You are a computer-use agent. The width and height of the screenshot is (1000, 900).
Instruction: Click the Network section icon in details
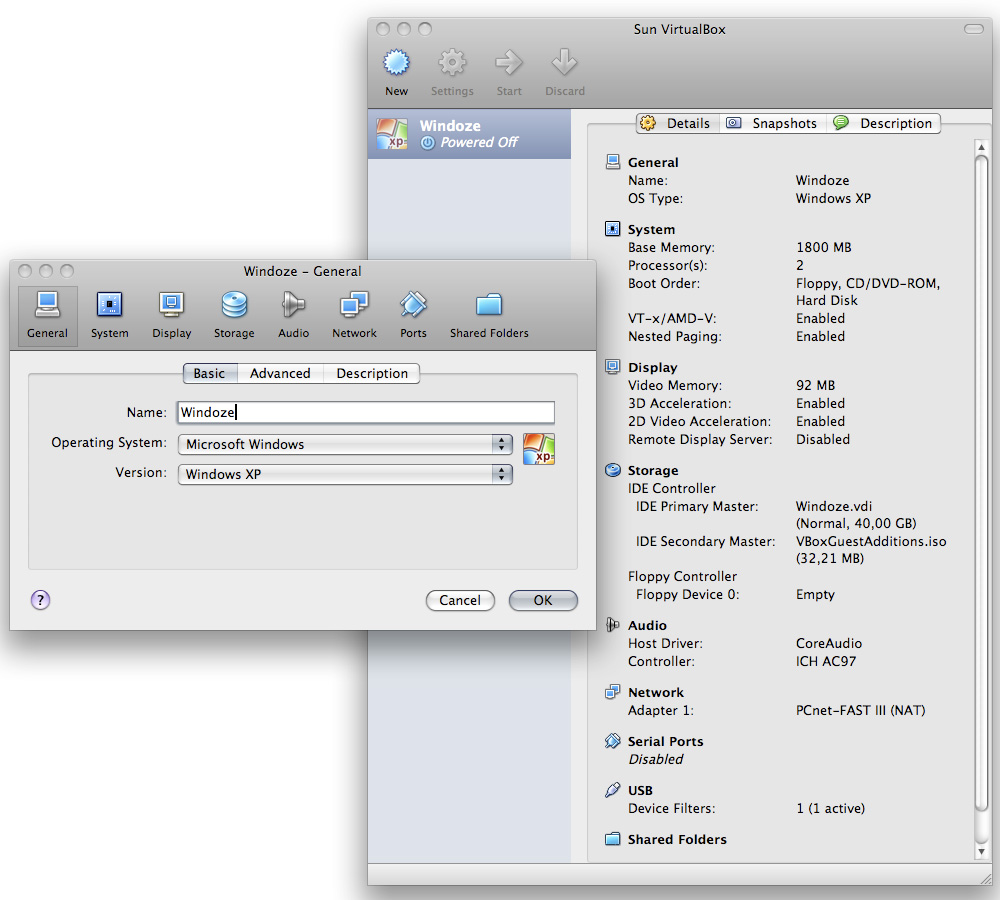[x=612, y=691]
